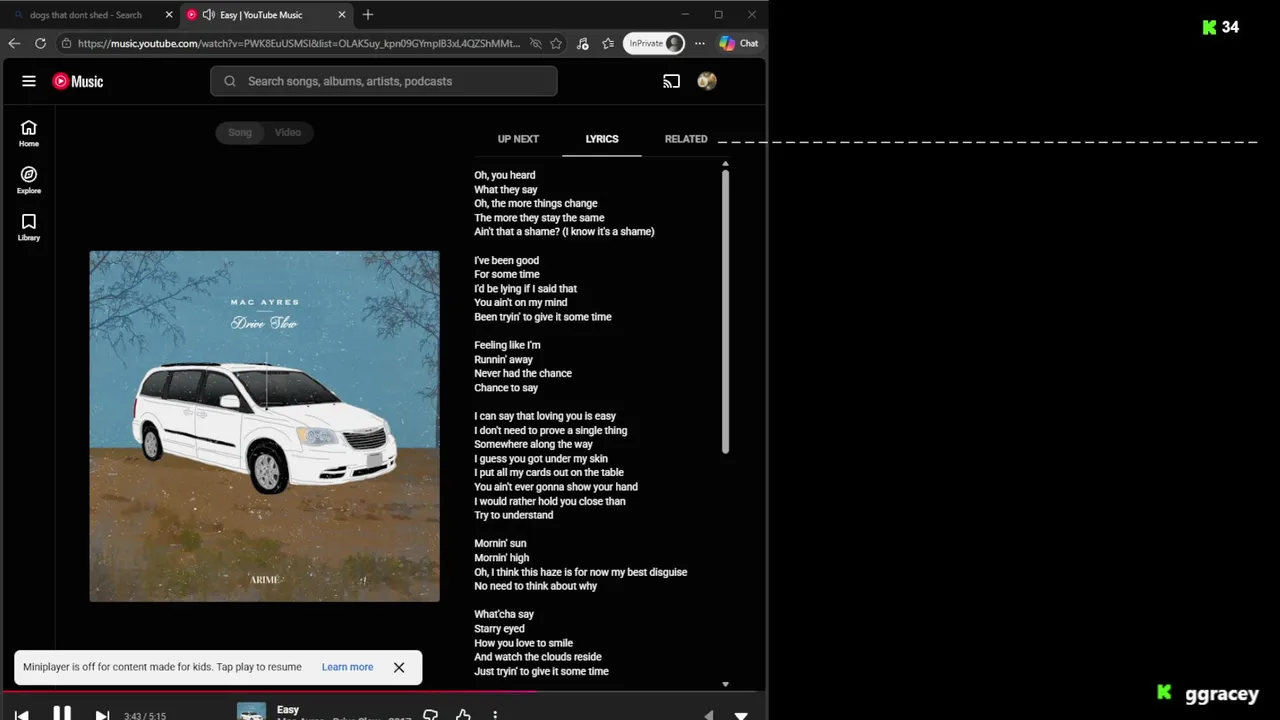Click lyrics scrollbar up arrow
The image size is (1280, 720).
tap(725, 163)
